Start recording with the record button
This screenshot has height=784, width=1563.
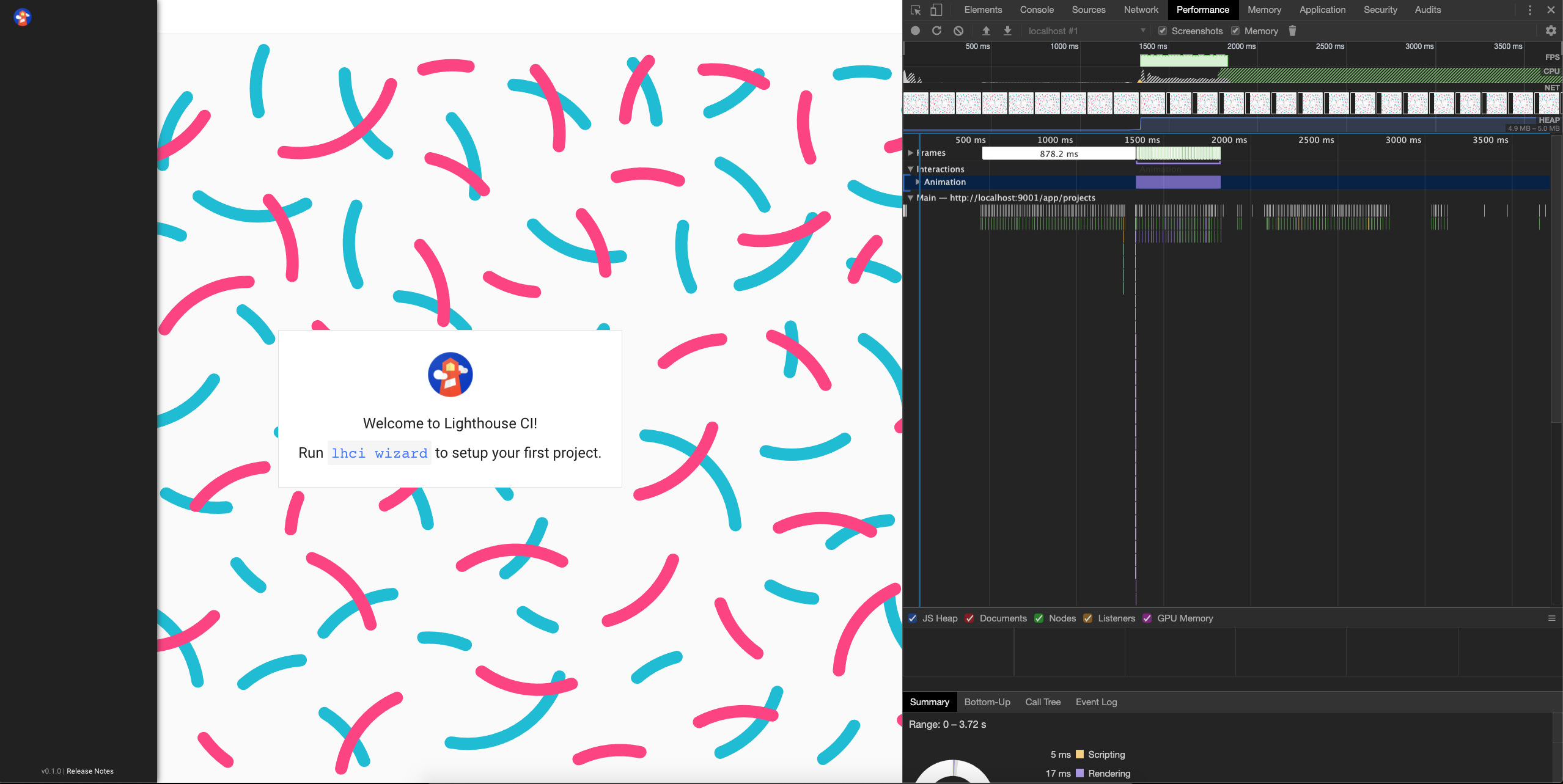(x=915, y=31)
